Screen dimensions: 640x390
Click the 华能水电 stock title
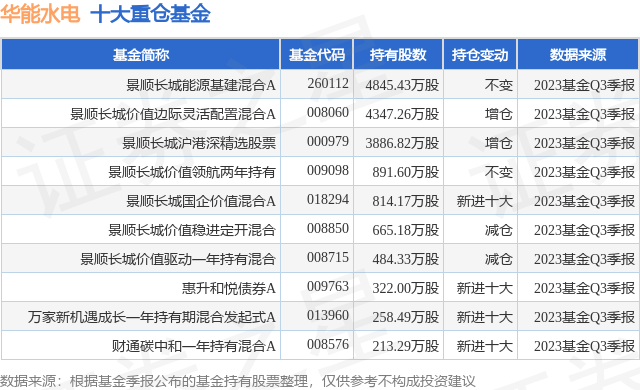[40, 14]
